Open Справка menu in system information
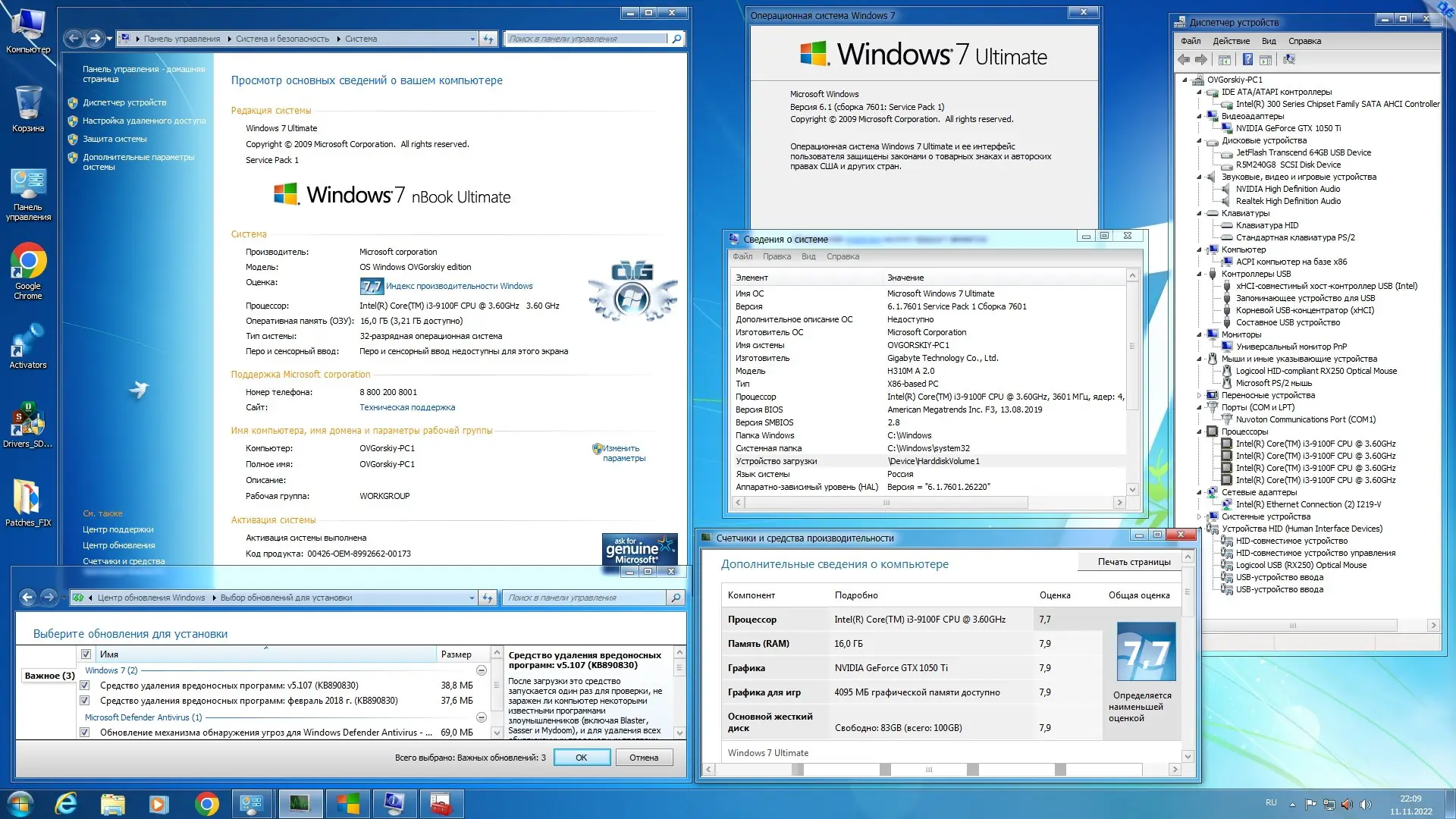This screenshot has width=1456, height=819. coord(843,256)
